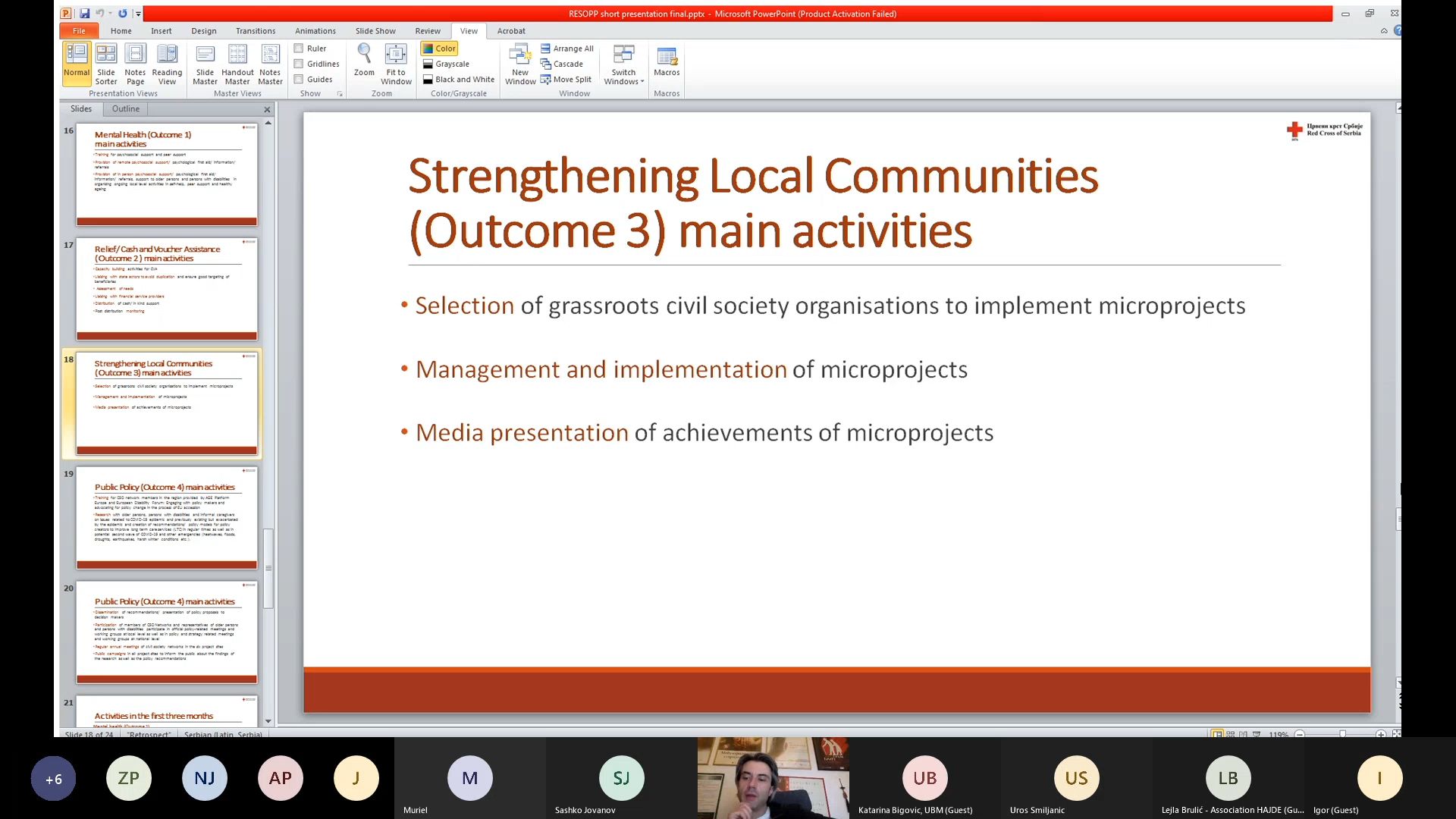The image size is (1456, 819).
Task: Click Reading View icon in status bar
Action: [1243, 734]
